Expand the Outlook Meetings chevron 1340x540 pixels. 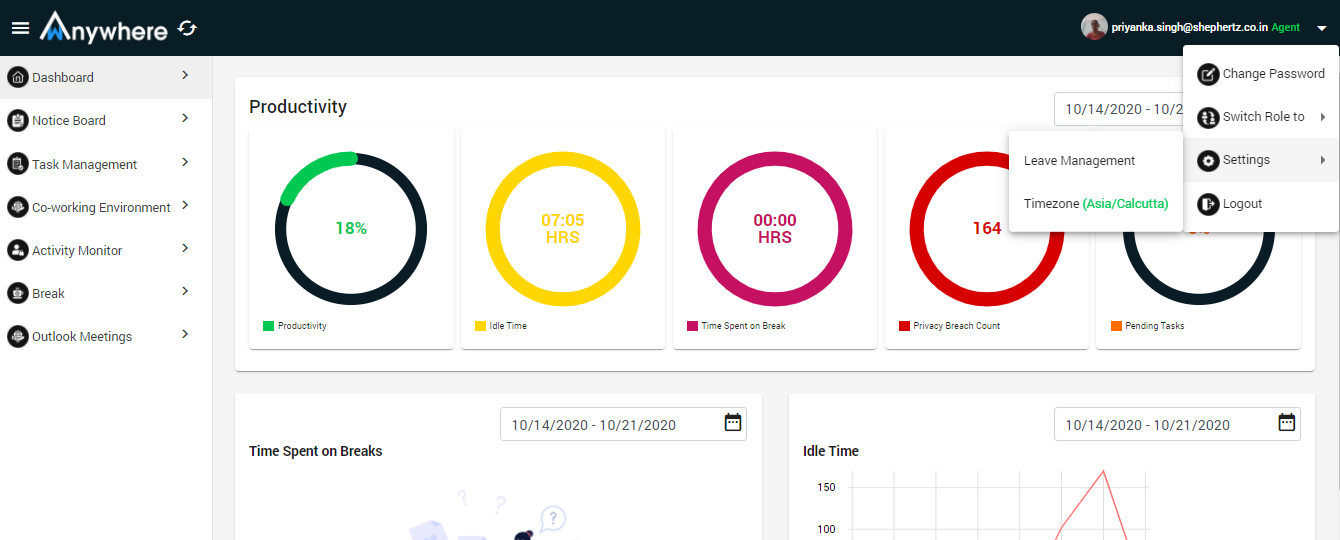click(185, 334)
